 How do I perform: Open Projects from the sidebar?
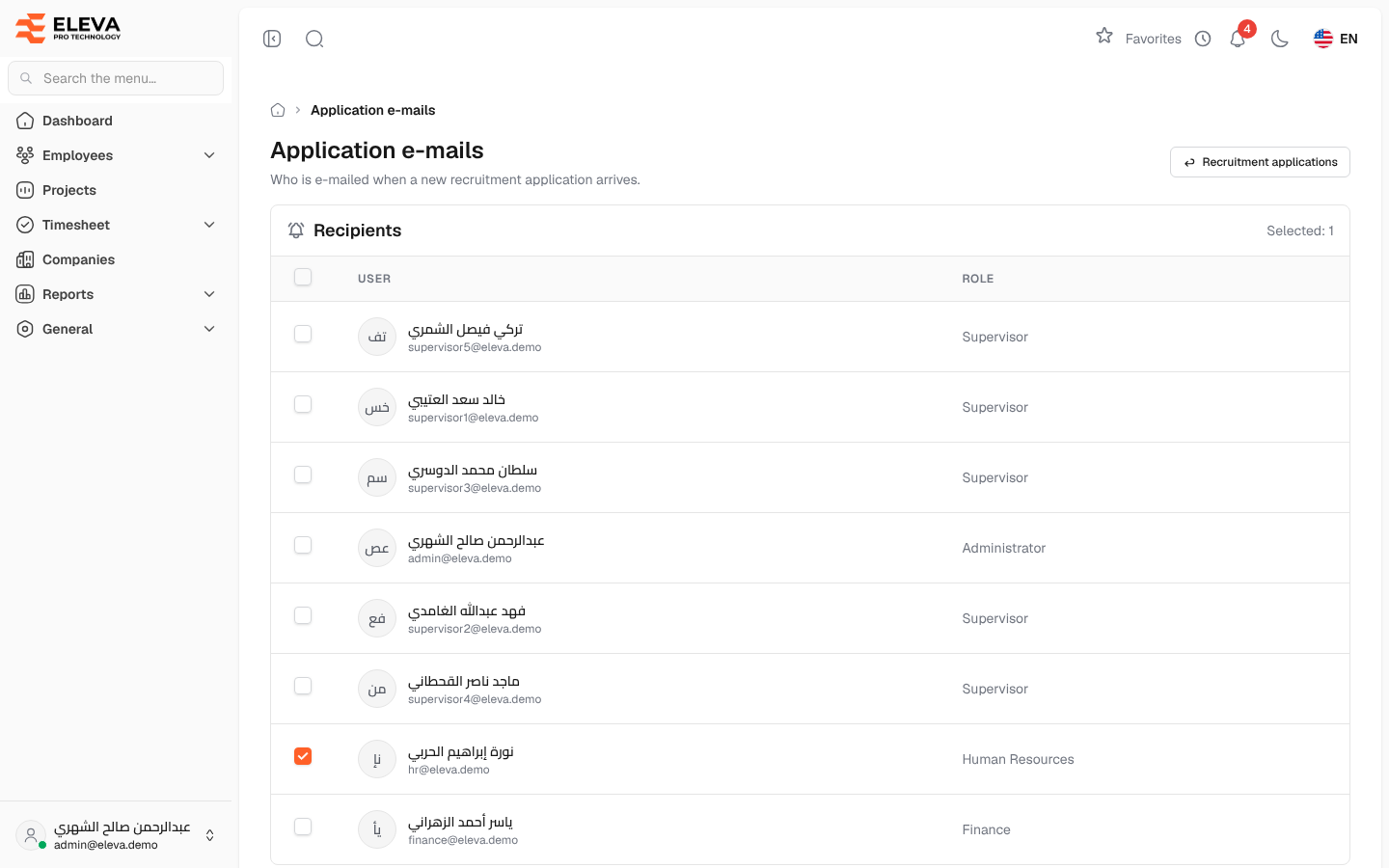(116, 190)
